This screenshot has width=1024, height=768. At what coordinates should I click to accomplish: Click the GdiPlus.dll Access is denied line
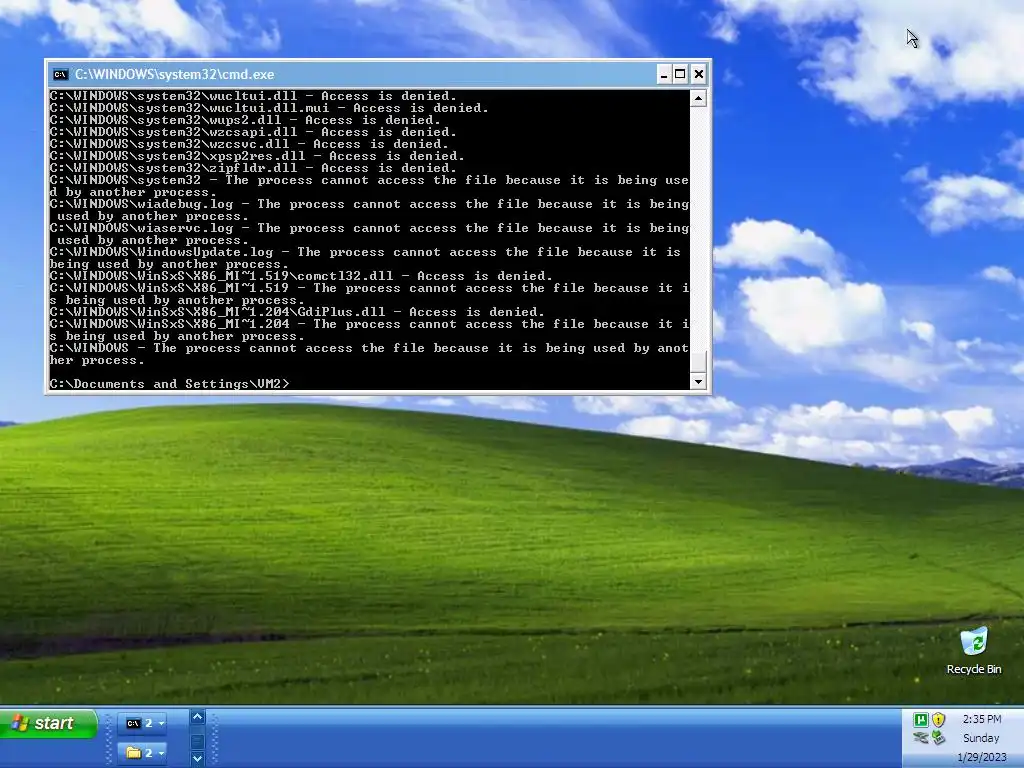pos(297,312)
